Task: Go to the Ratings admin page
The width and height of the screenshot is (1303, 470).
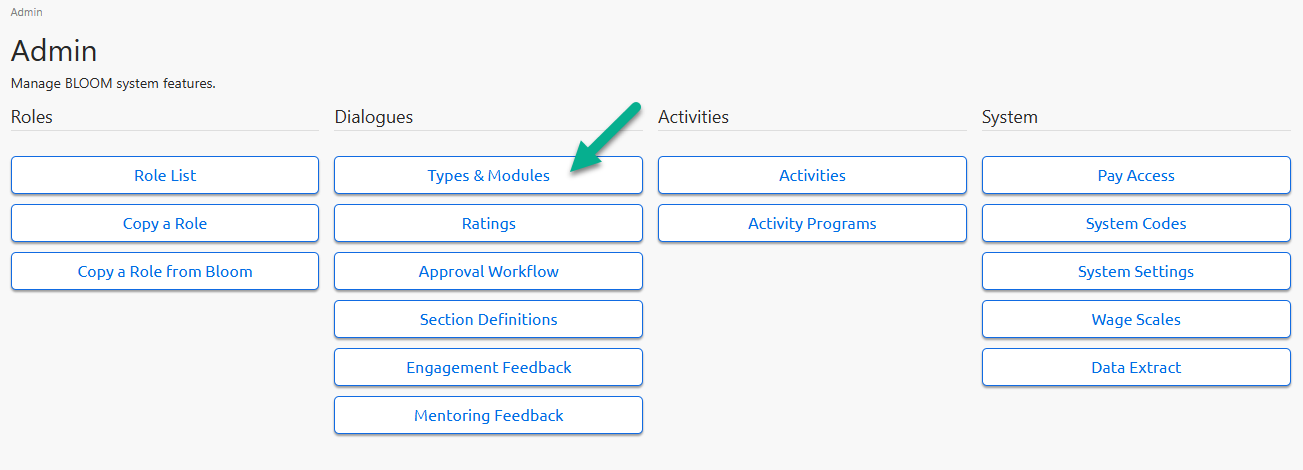Action: pyautogui.click(x=488, y=223)
